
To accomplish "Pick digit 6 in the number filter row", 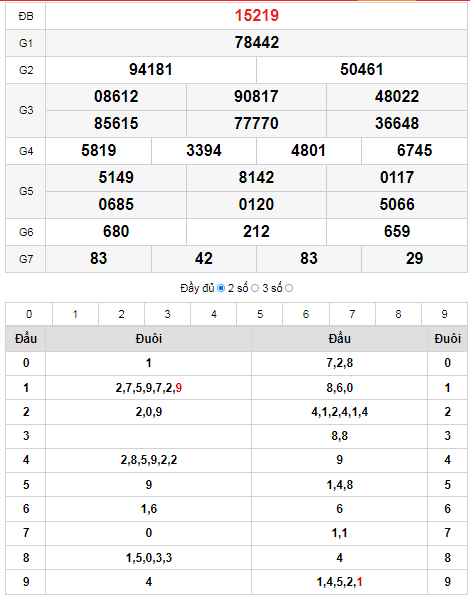I will (x=306, y=314).
